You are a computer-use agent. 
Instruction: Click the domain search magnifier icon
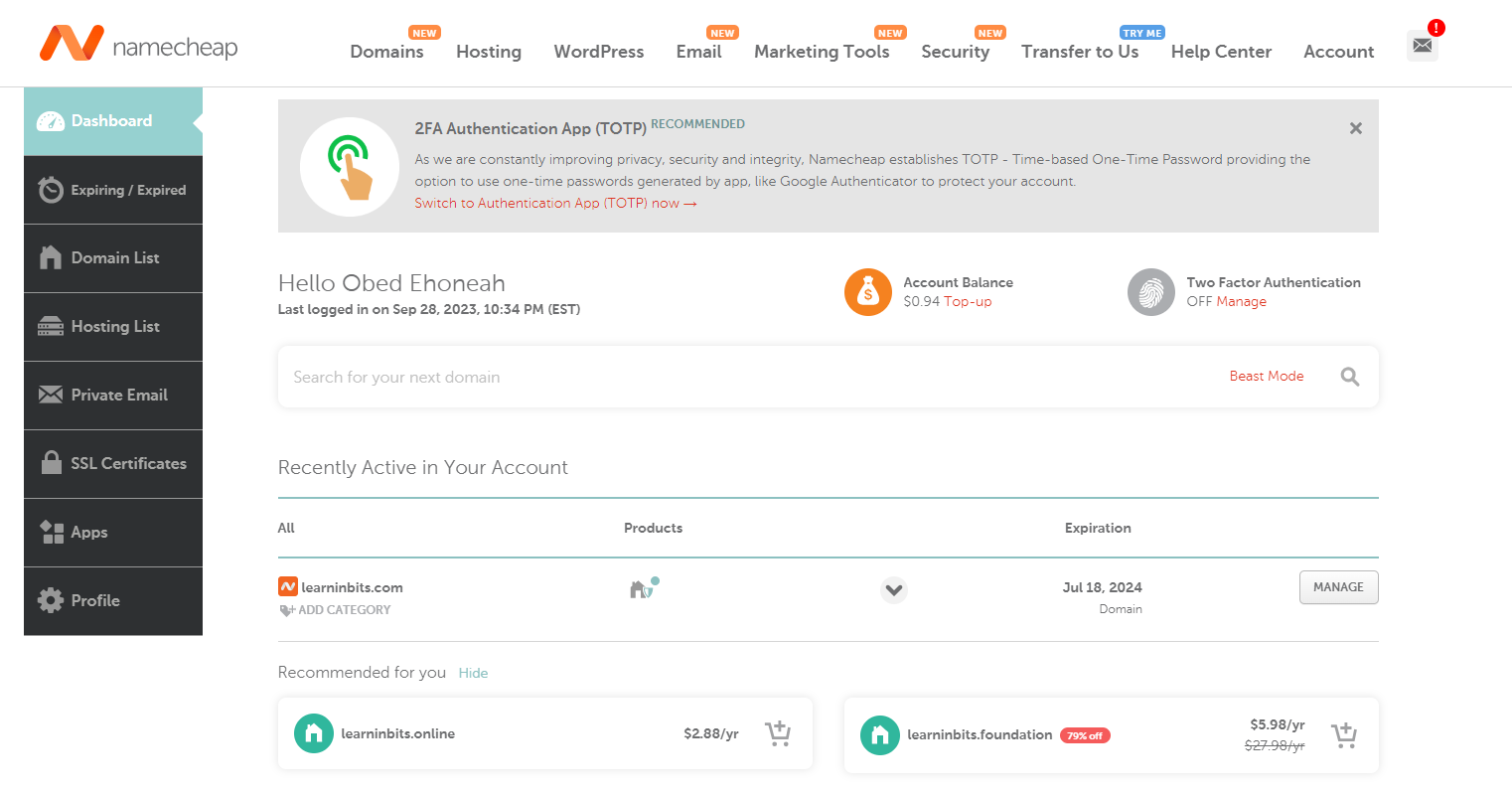(1350, 377)
